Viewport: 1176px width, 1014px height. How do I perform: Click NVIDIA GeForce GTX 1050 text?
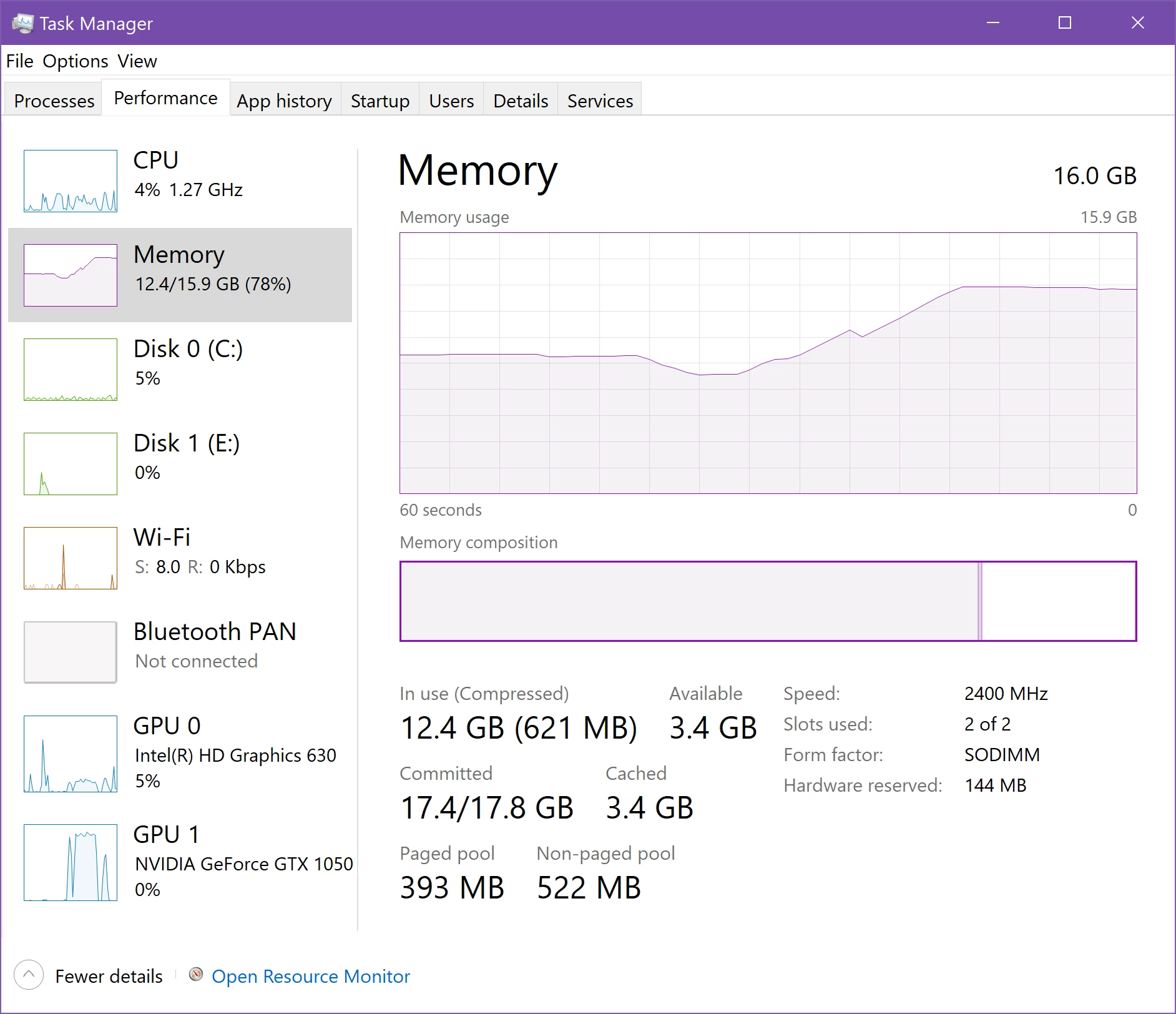[x=244, y=864]
